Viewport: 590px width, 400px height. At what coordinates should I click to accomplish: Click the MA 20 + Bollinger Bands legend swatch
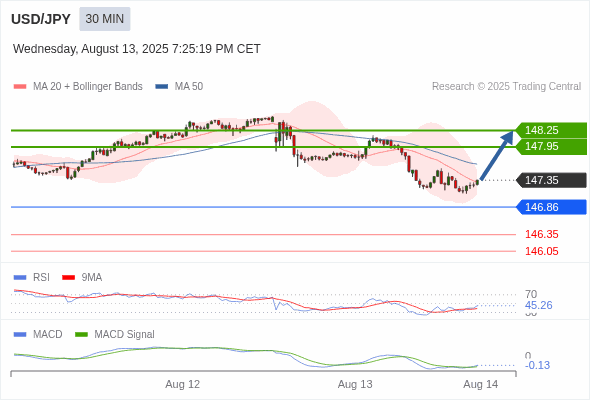click(x=20, y=87)
